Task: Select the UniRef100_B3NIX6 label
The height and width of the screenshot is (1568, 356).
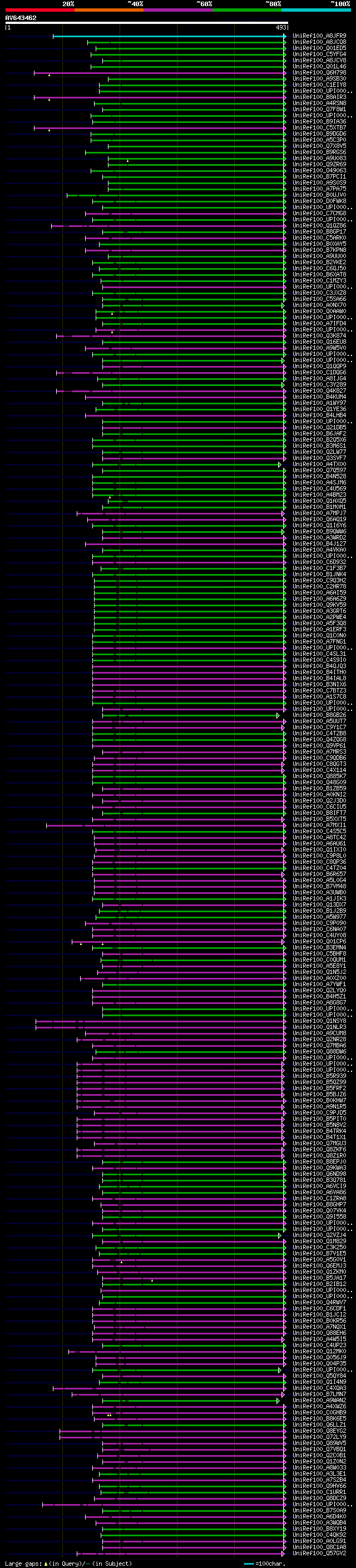Action: (319, 684)
